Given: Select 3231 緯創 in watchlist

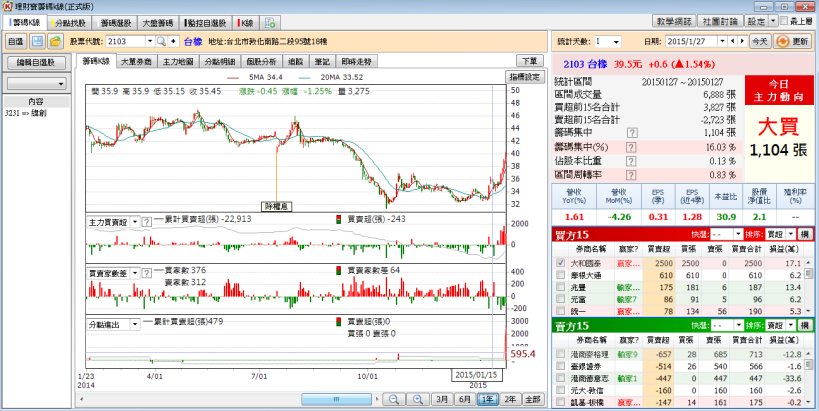Looking at the screenshot, I should tap(25, 112).
